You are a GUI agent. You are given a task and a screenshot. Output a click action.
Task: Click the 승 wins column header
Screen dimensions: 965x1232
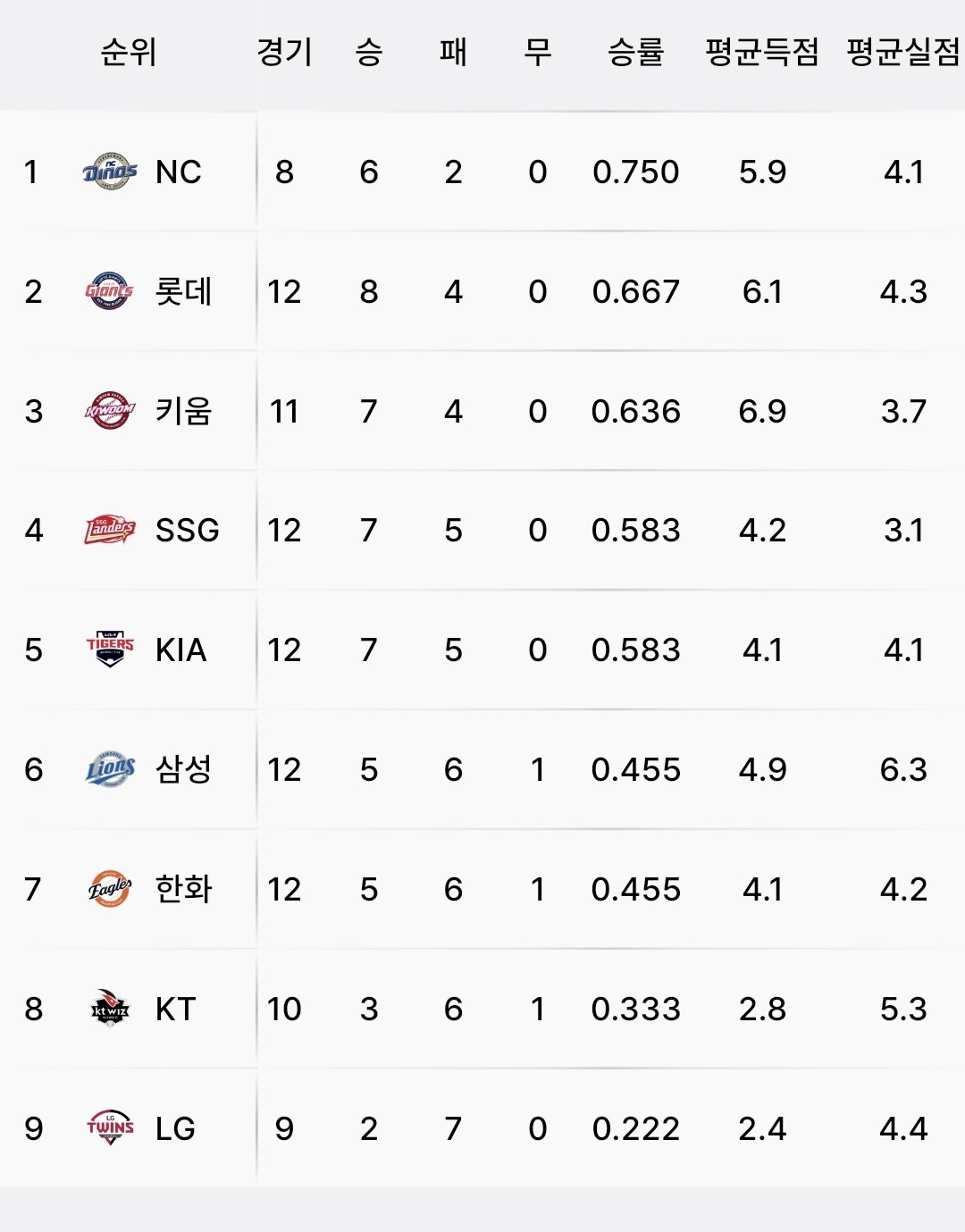[x=369, y=52]
